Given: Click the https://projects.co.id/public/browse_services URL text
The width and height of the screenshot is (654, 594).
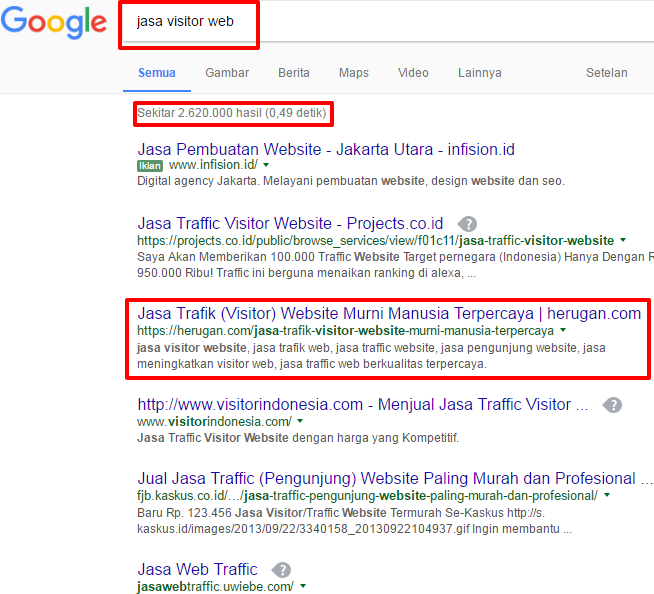Looking at the screenshot, I should pyautogui.click(x=376, y=241).
